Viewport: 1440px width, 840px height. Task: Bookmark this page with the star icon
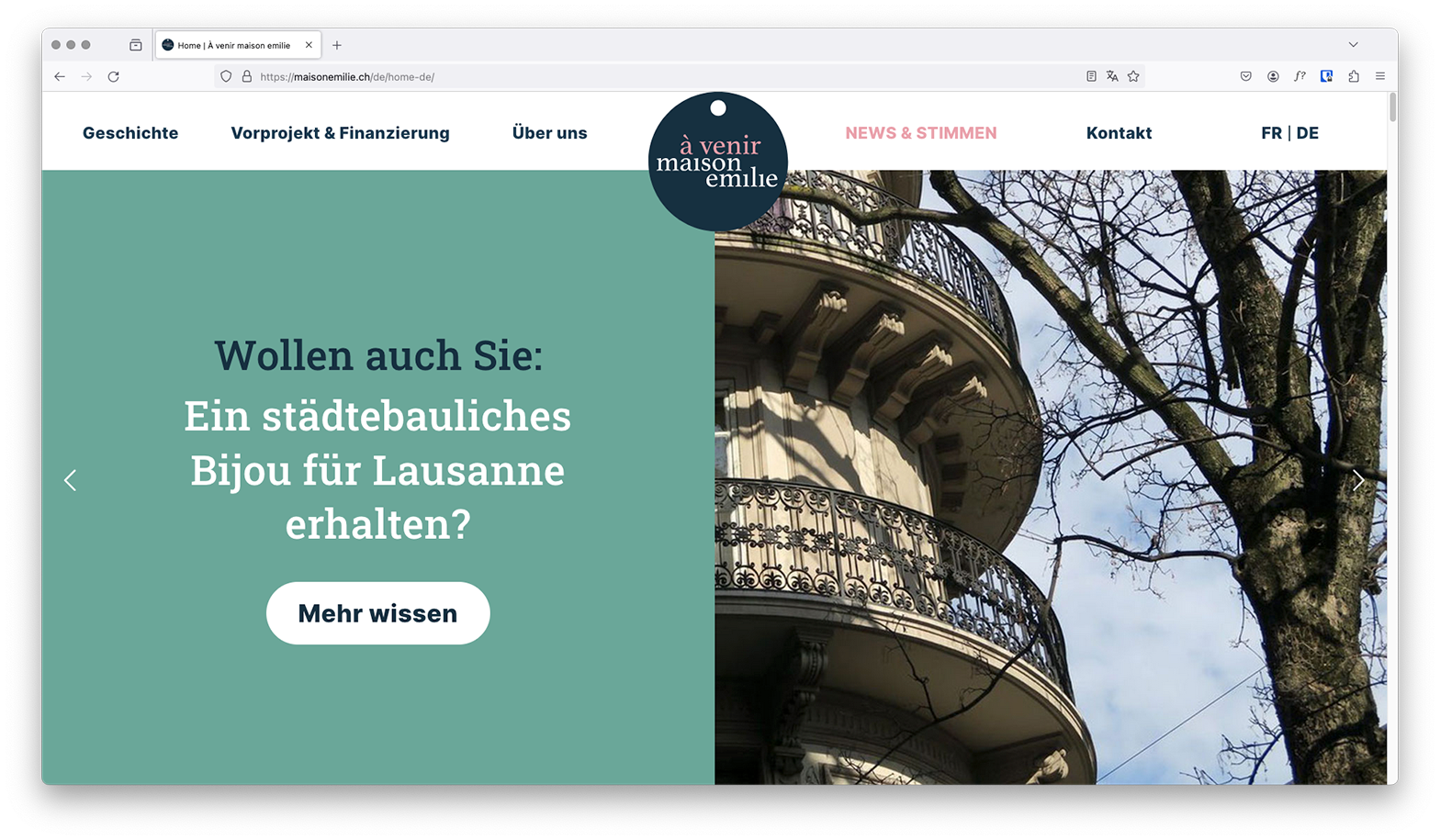[1133, 77]
